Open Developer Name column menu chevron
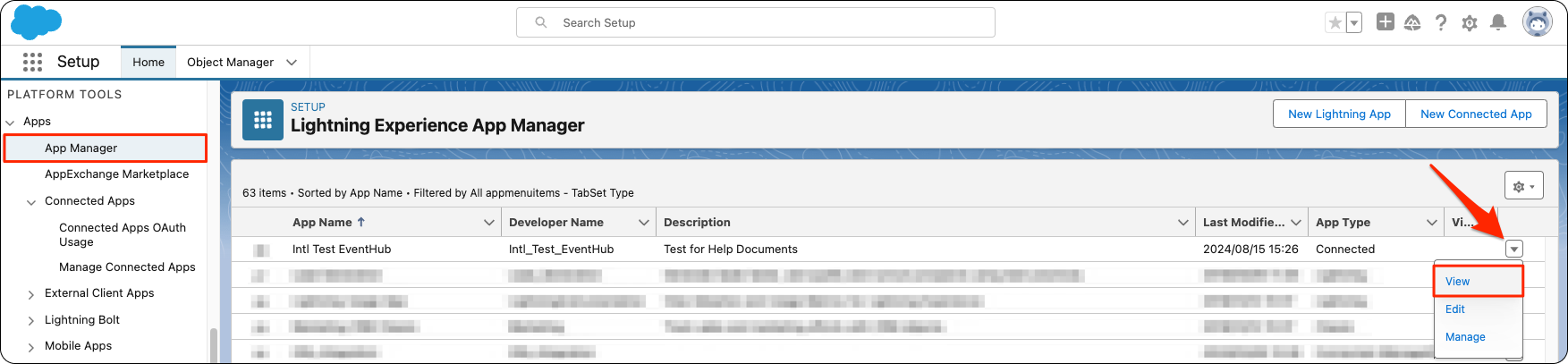This screenshot has height=364, width=1568. tap(644, 223)
